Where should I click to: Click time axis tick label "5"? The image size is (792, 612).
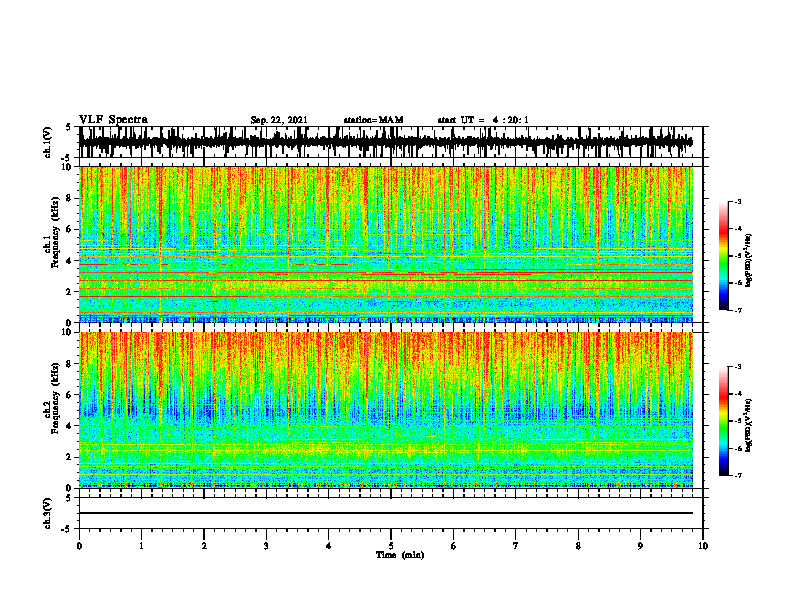point(391,546)
